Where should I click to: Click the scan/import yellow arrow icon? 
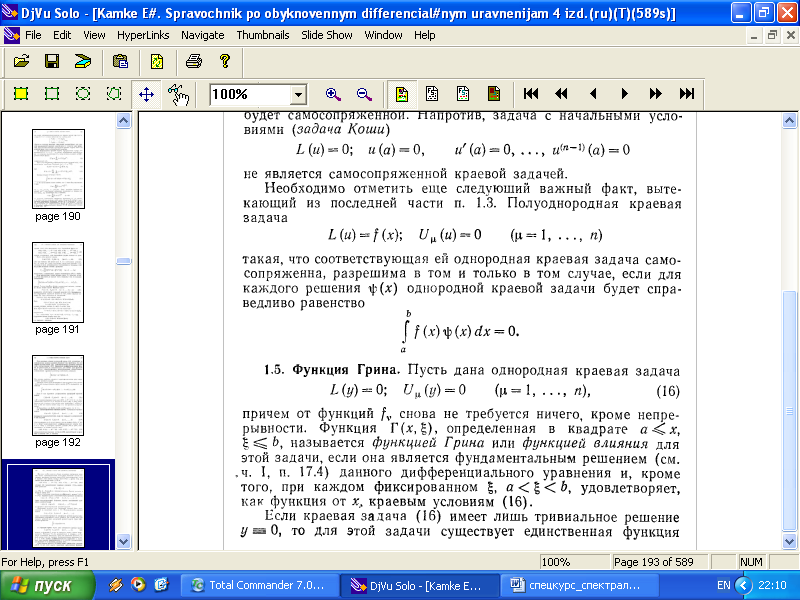[x=83, y=62]
